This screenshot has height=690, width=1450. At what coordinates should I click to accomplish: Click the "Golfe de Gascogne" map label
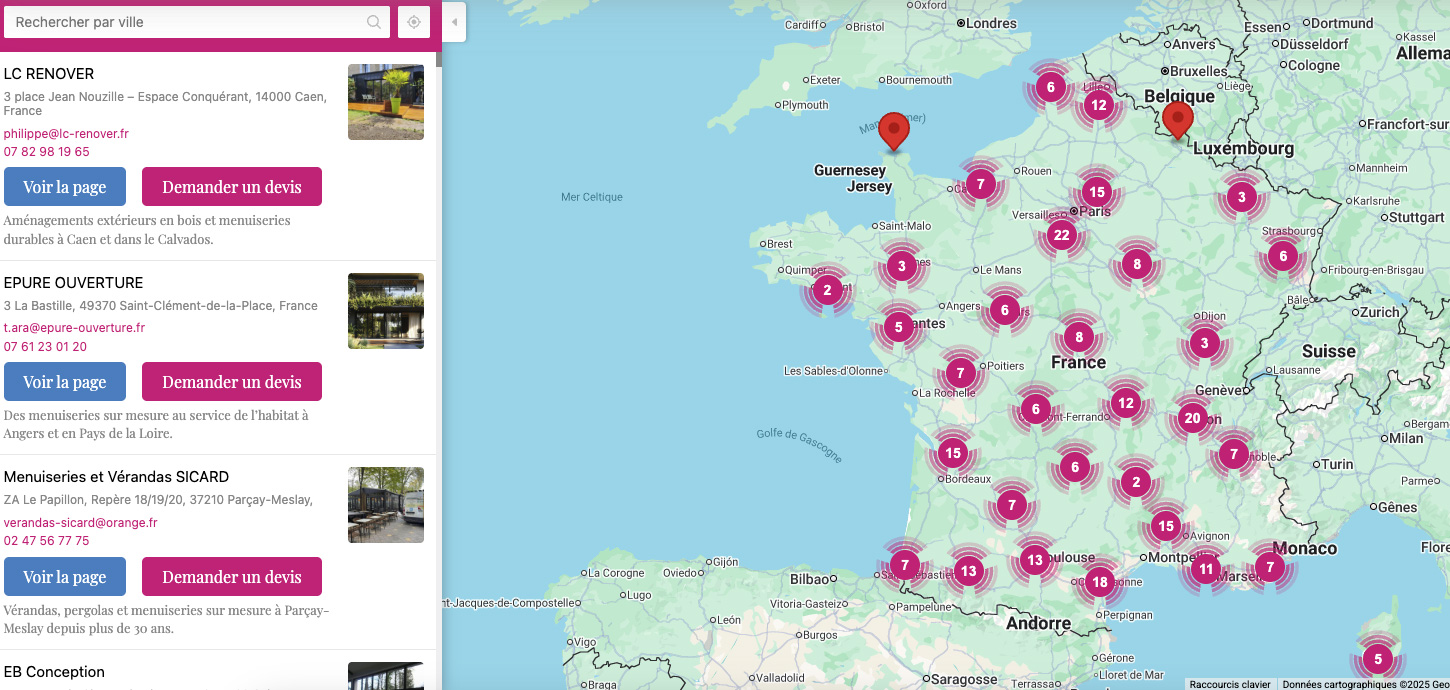click(x=799, y=446)
